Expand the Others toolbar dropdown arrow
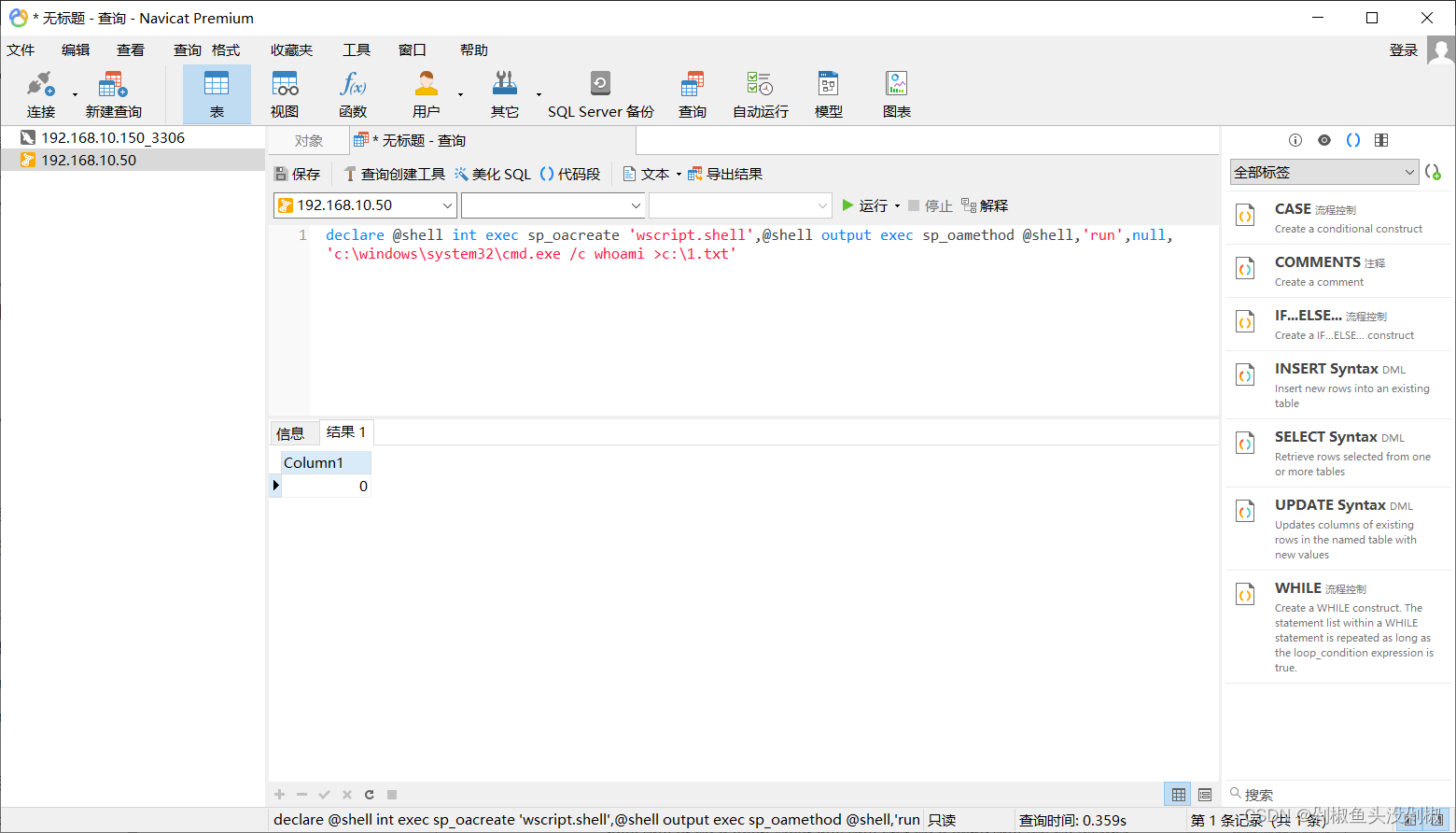This screenshot has height=833, width=1456. (x=539, y=94)
